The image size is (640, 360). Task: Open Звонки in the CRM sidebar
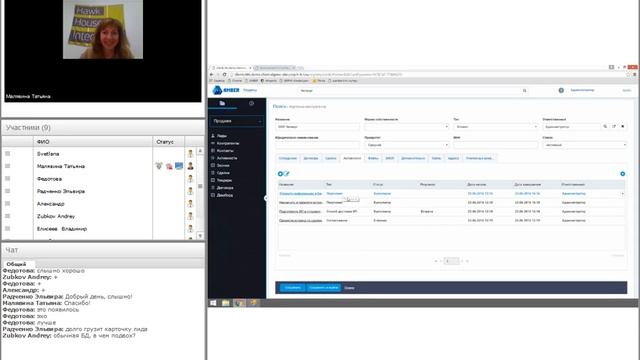(223, 165)
